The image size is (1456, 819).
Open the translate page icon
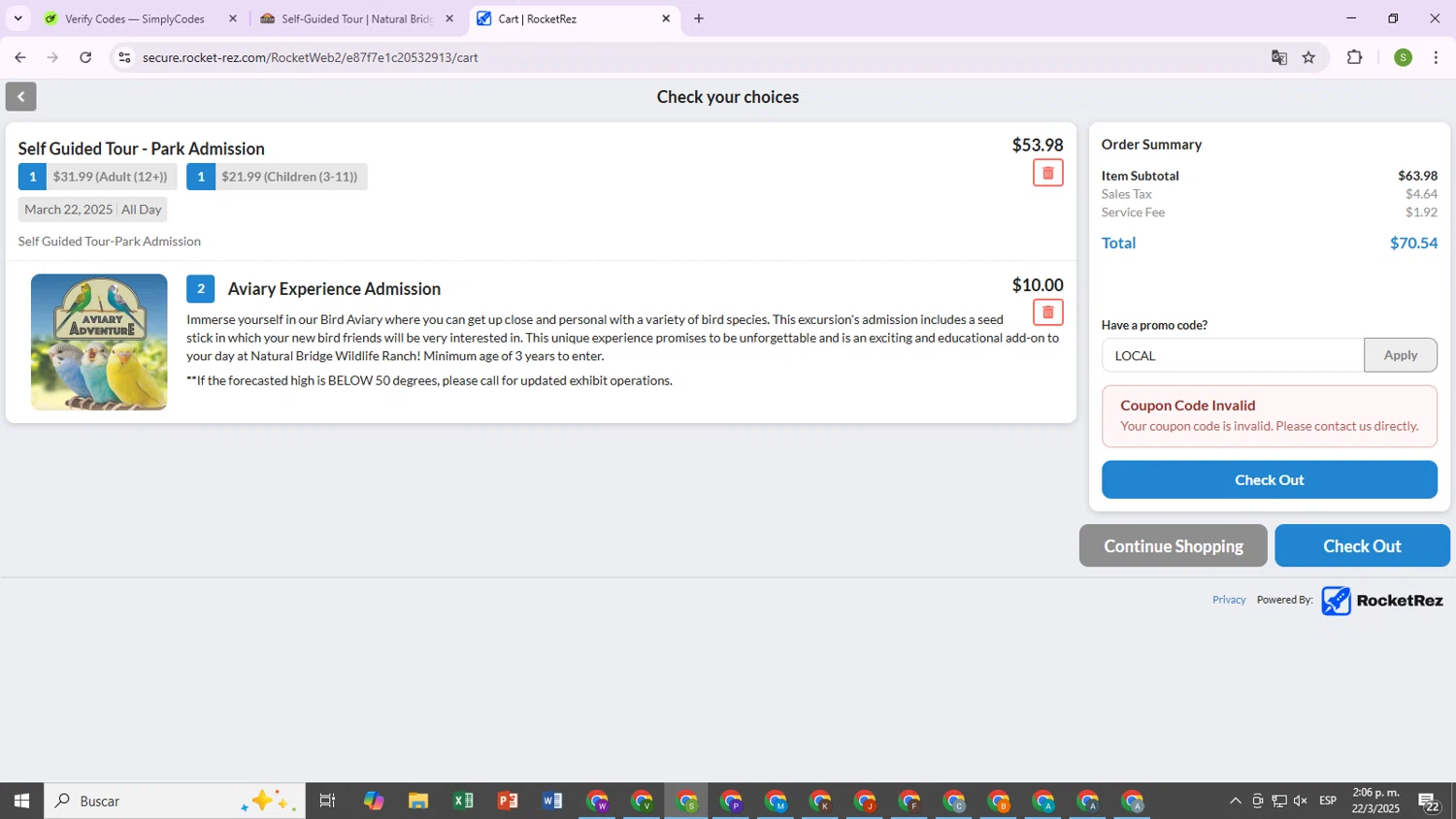[1279, 57]
